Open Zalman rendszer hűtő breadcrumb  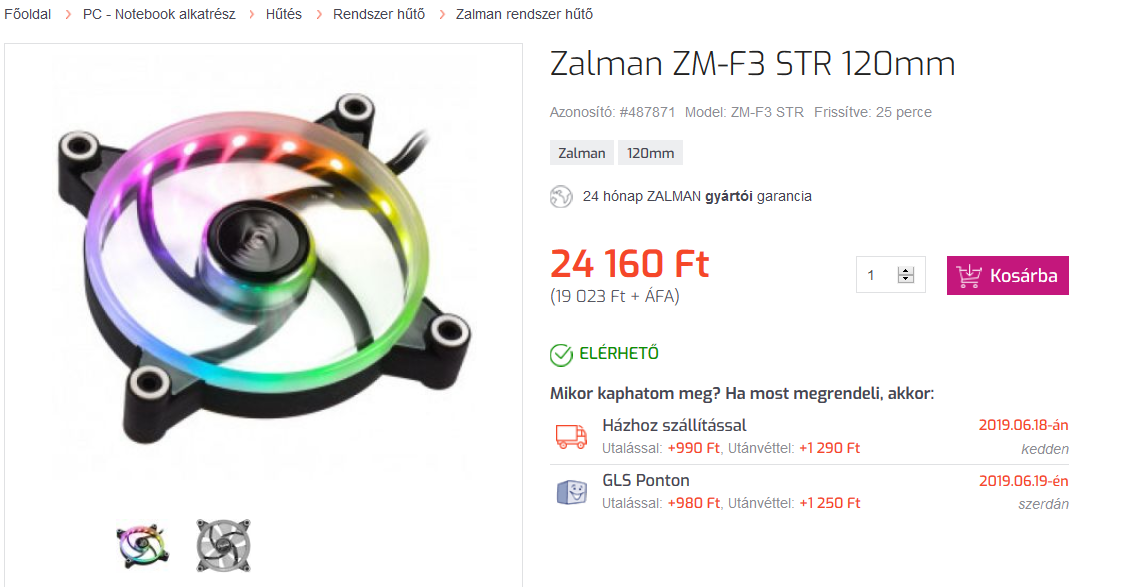(524, 14)
